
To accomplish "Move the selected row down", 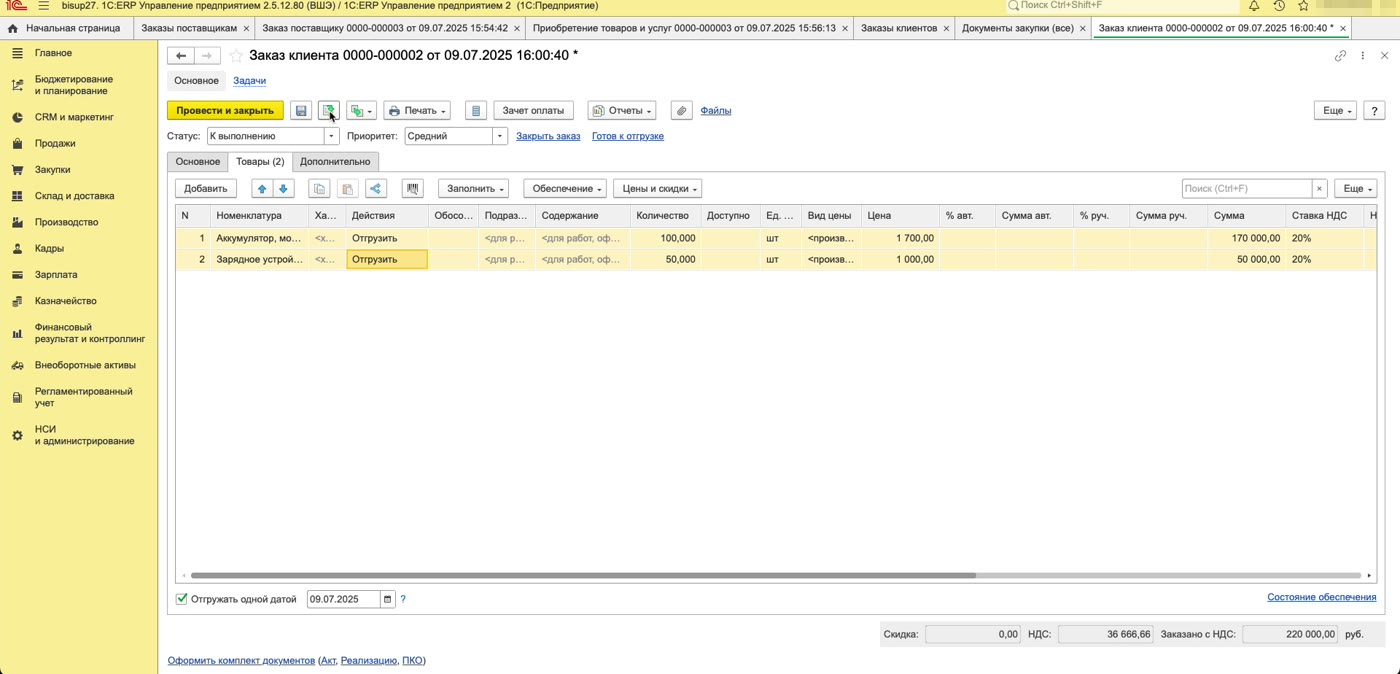I will pos(284,188).
